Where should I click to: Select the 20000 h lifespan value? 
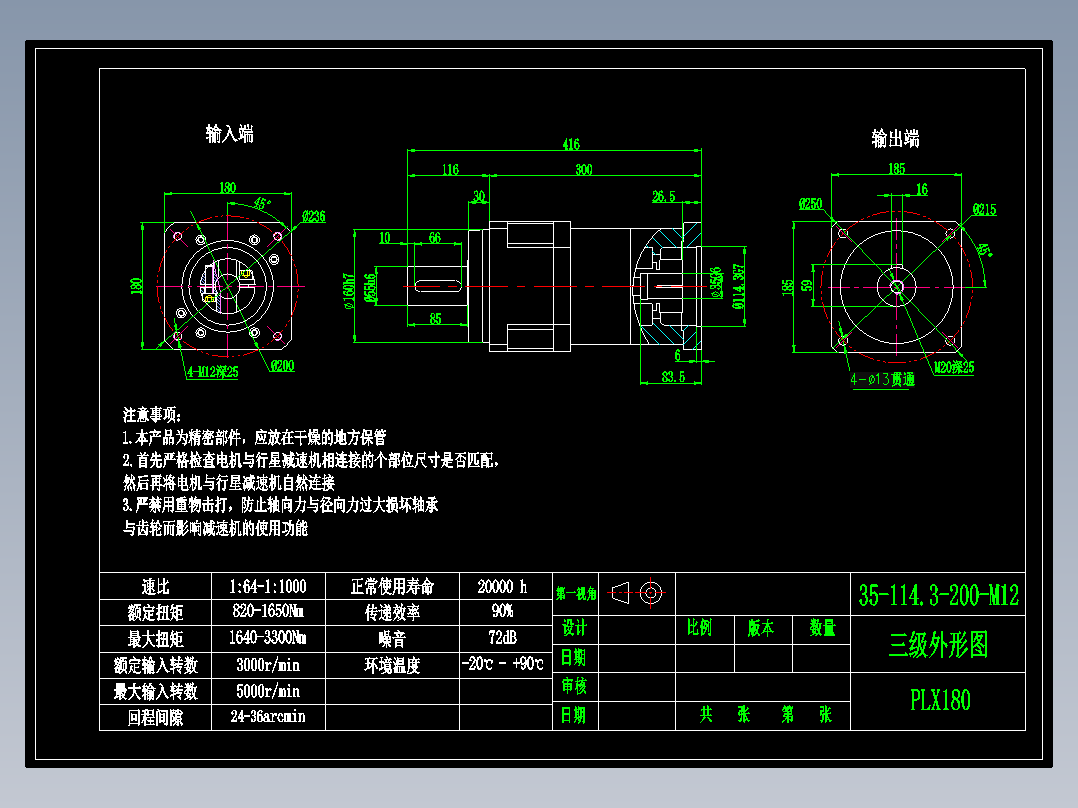(x=502, y=587)
